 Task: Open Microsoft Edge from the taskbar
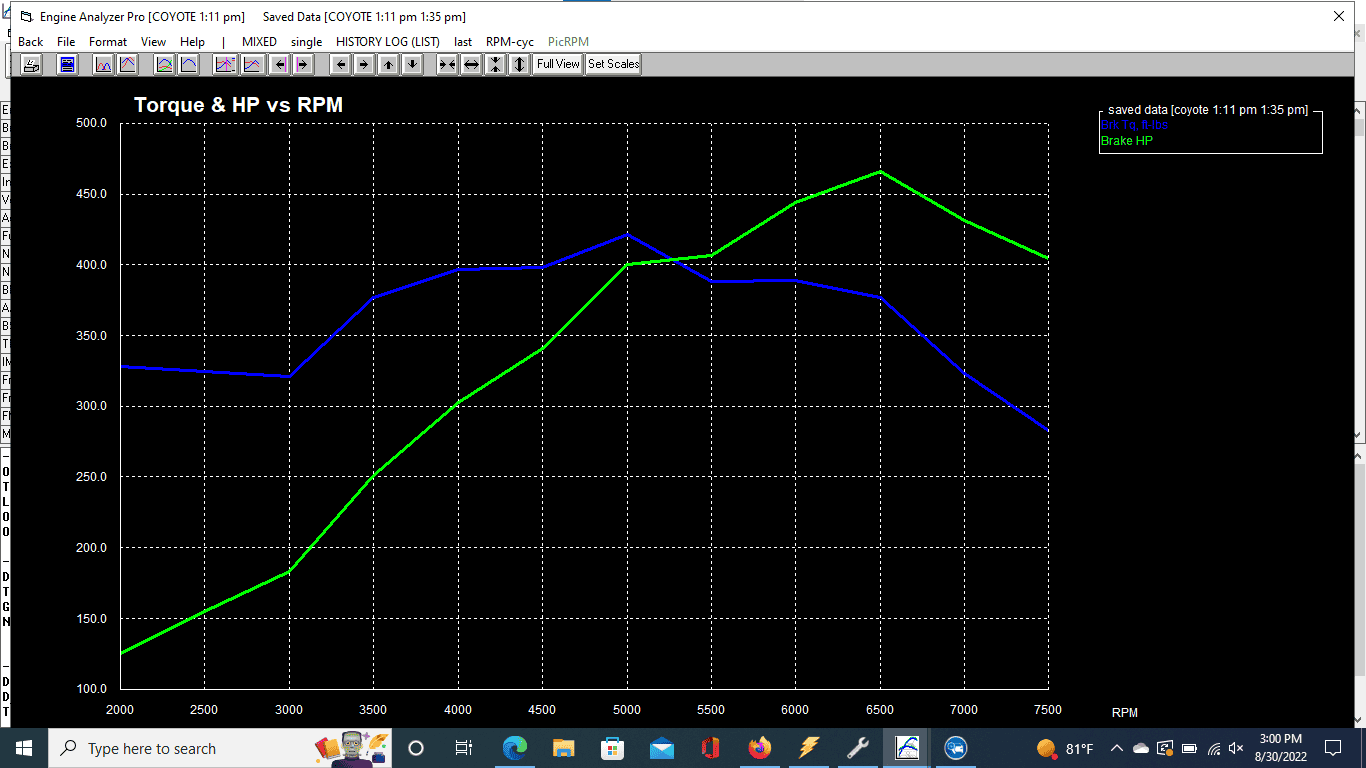click(515, 748)
